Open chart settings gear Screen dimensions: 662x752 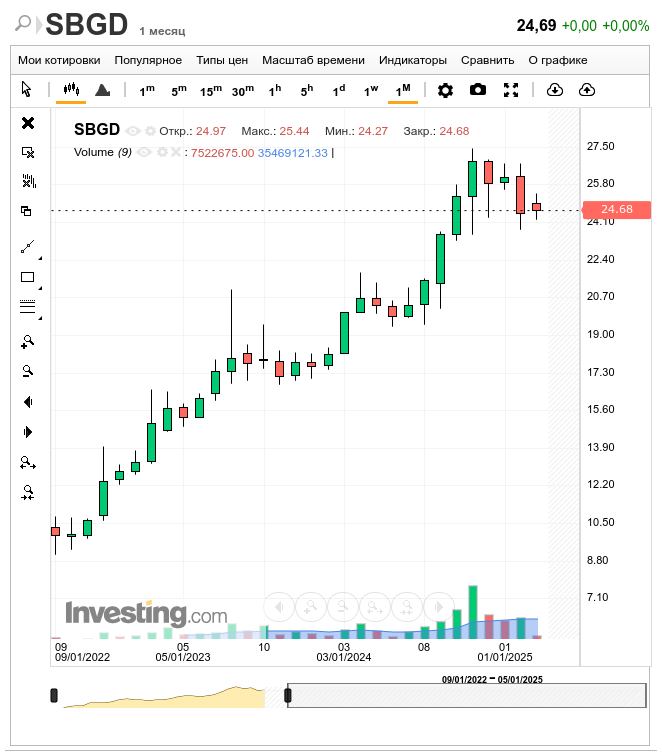[x=445, y=90]
